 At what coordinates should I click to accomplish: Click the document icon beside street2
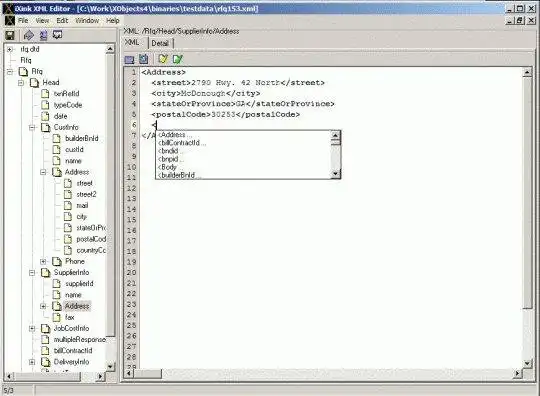point(68,194)
